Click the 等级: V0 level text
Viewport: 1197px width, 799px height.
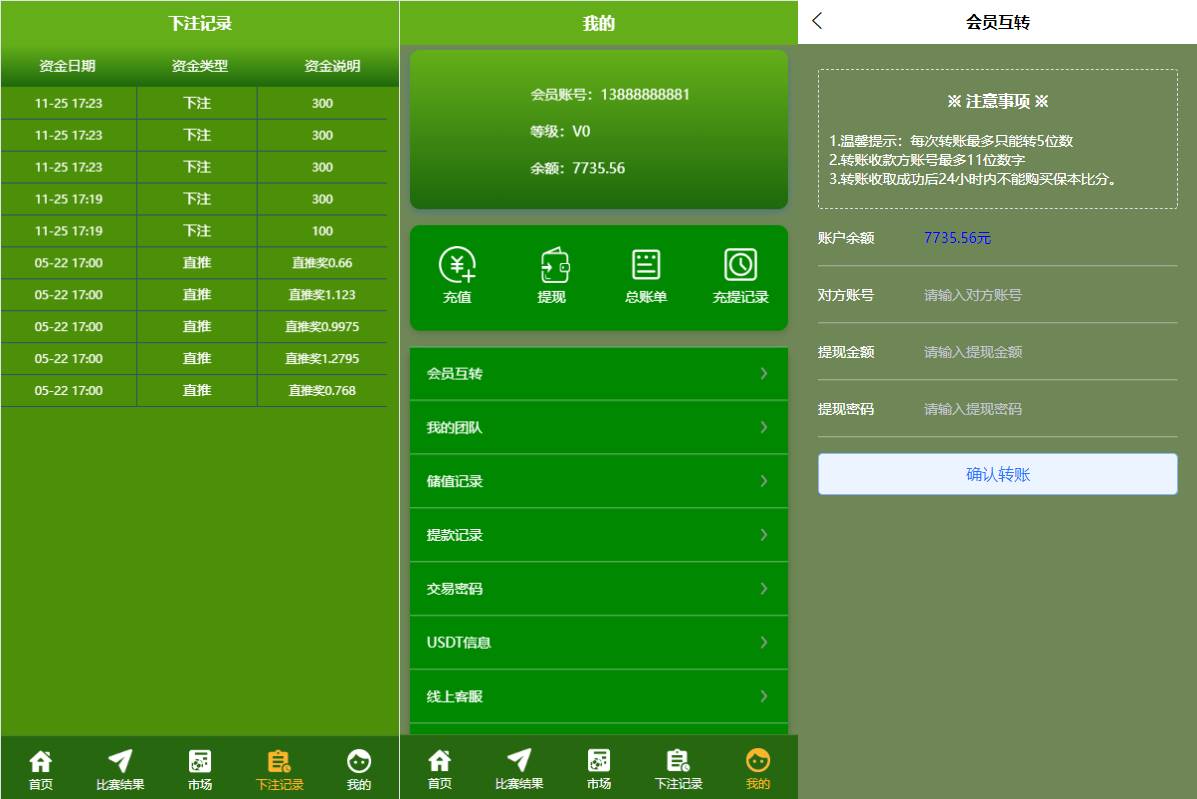pyautogui.click(x=560, y=131)
